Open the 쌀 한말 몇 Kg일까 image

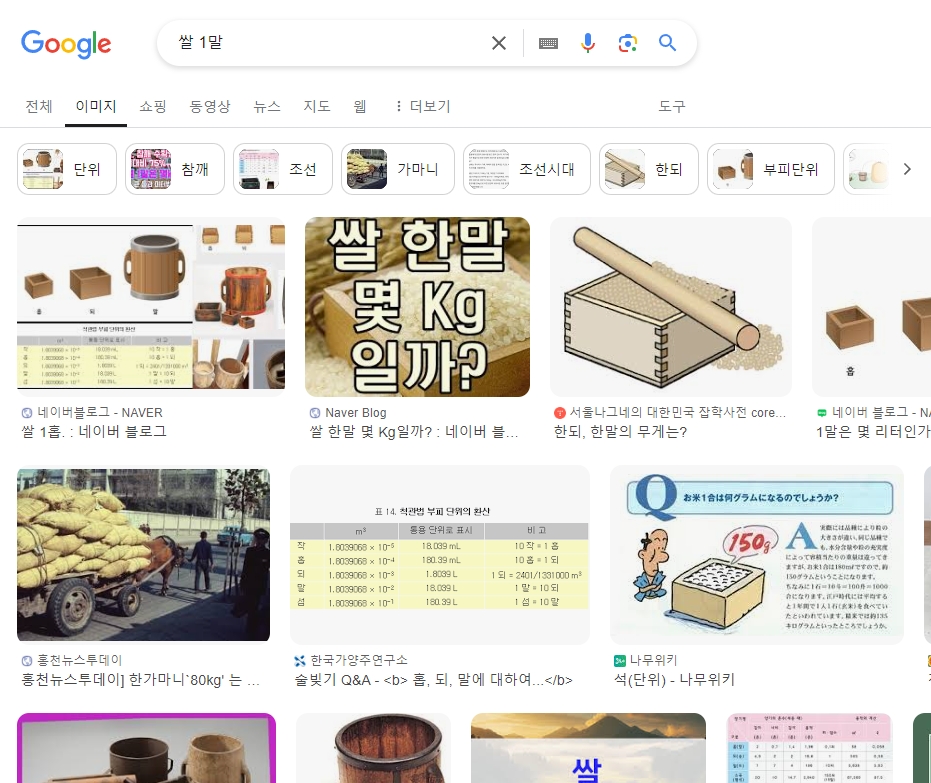coord(417,307)
